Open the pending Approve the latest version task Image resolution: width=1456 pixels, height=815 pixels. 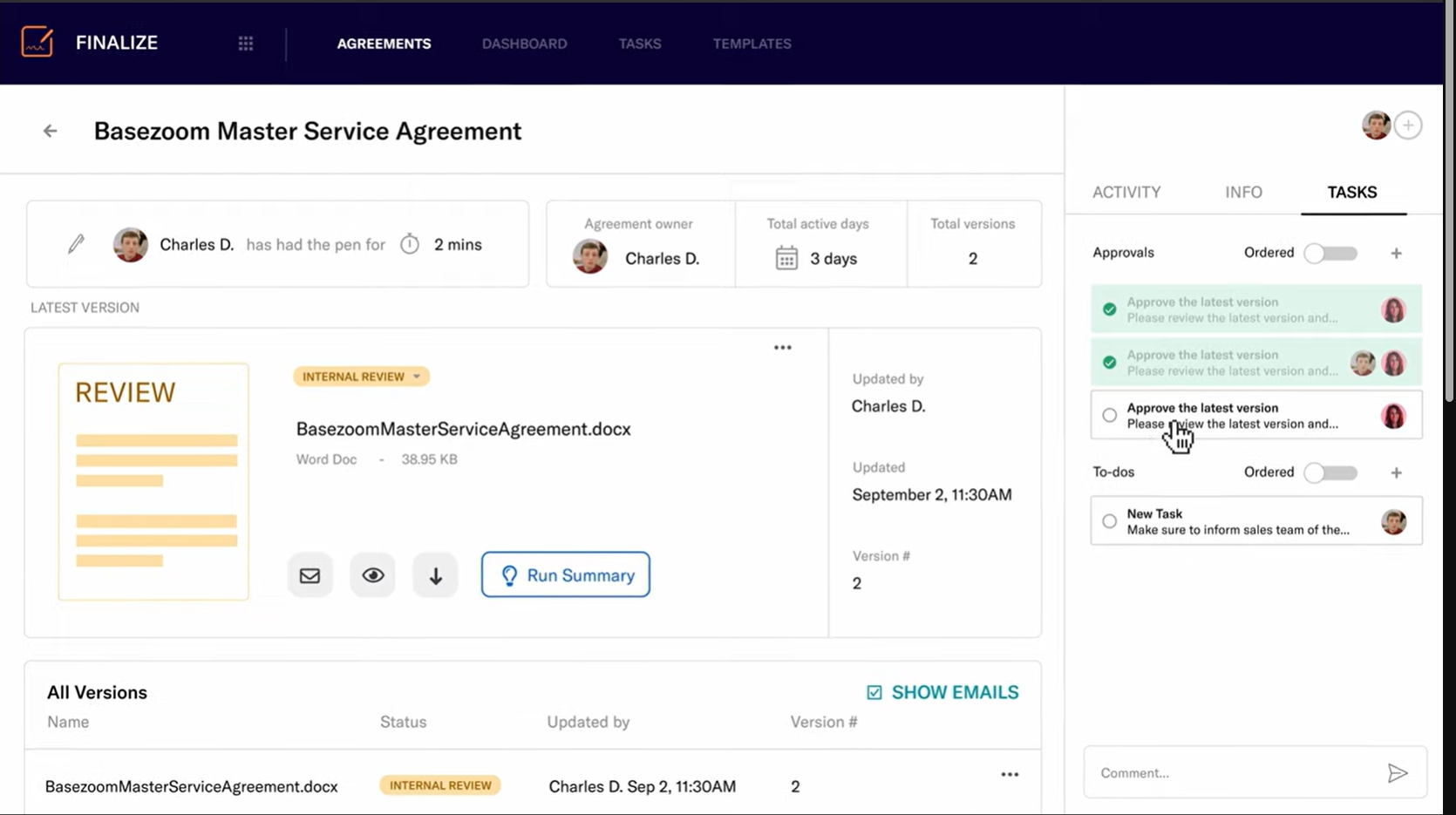(x=1256, y=415)
